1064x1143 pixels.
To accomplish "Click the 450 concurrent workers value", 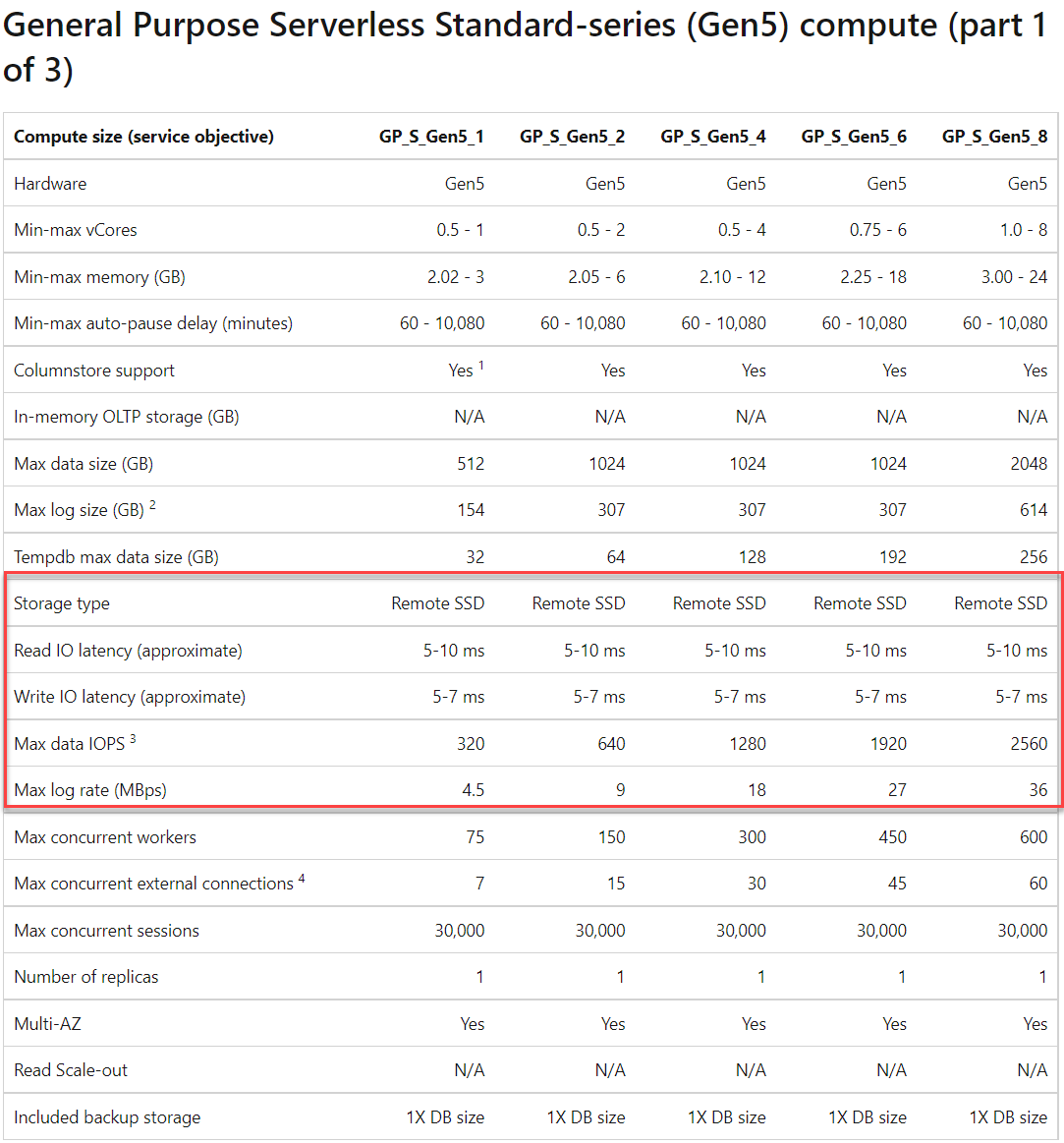I will (893, 836).
